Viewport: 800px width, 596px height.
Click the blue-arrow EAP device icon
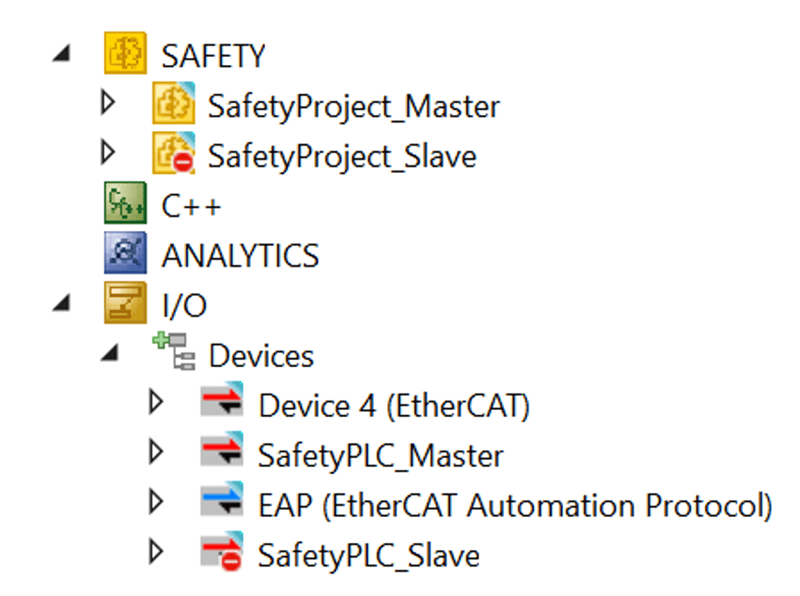tap(221, 501)
